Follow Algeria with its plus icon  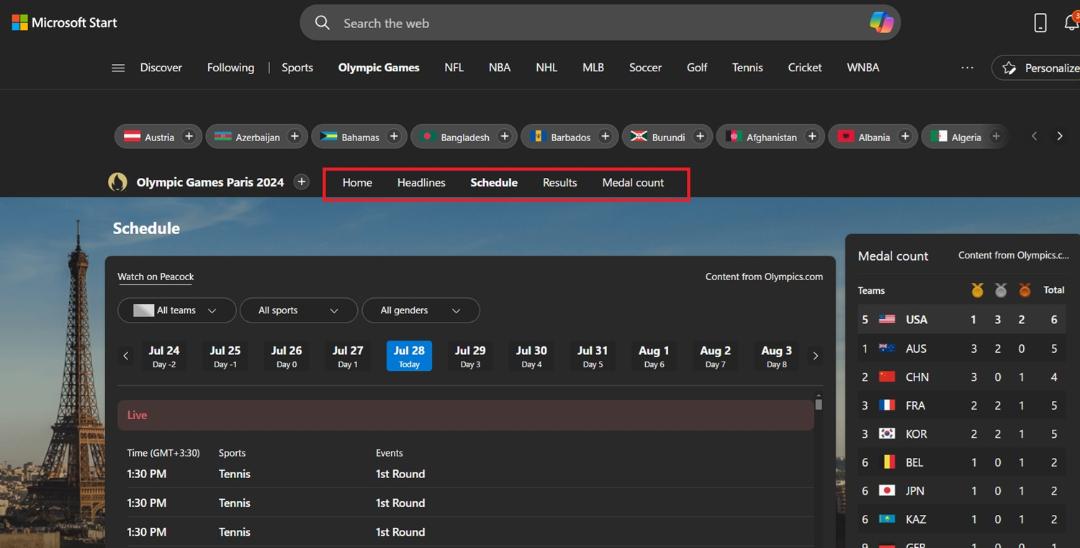996,136
